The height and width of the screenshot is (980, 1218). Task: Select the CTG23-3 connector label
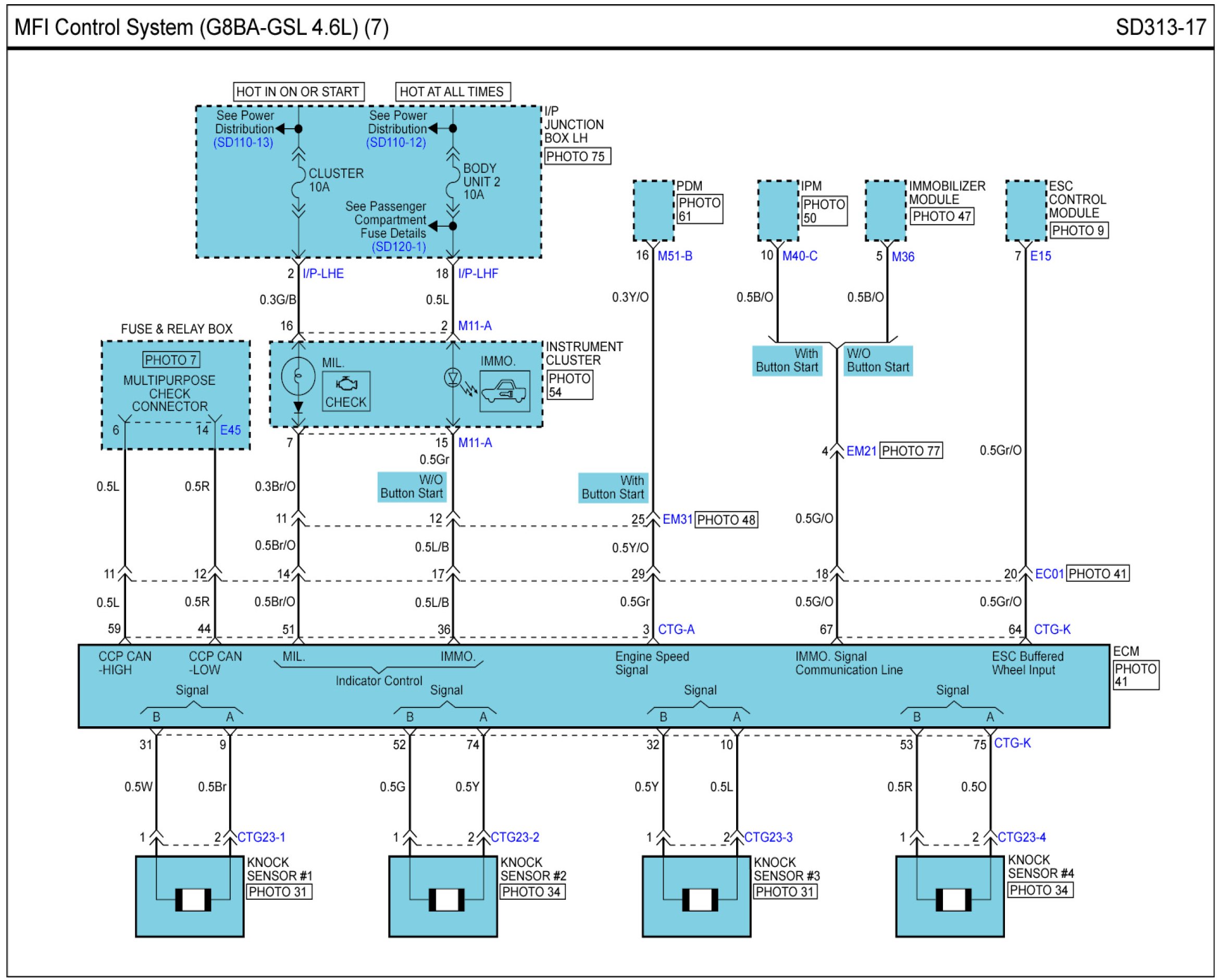768,837
